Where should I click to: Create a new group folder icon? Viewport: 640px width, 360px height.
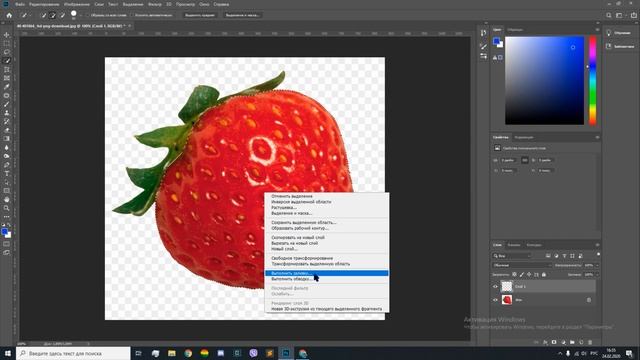coord(572,342)
